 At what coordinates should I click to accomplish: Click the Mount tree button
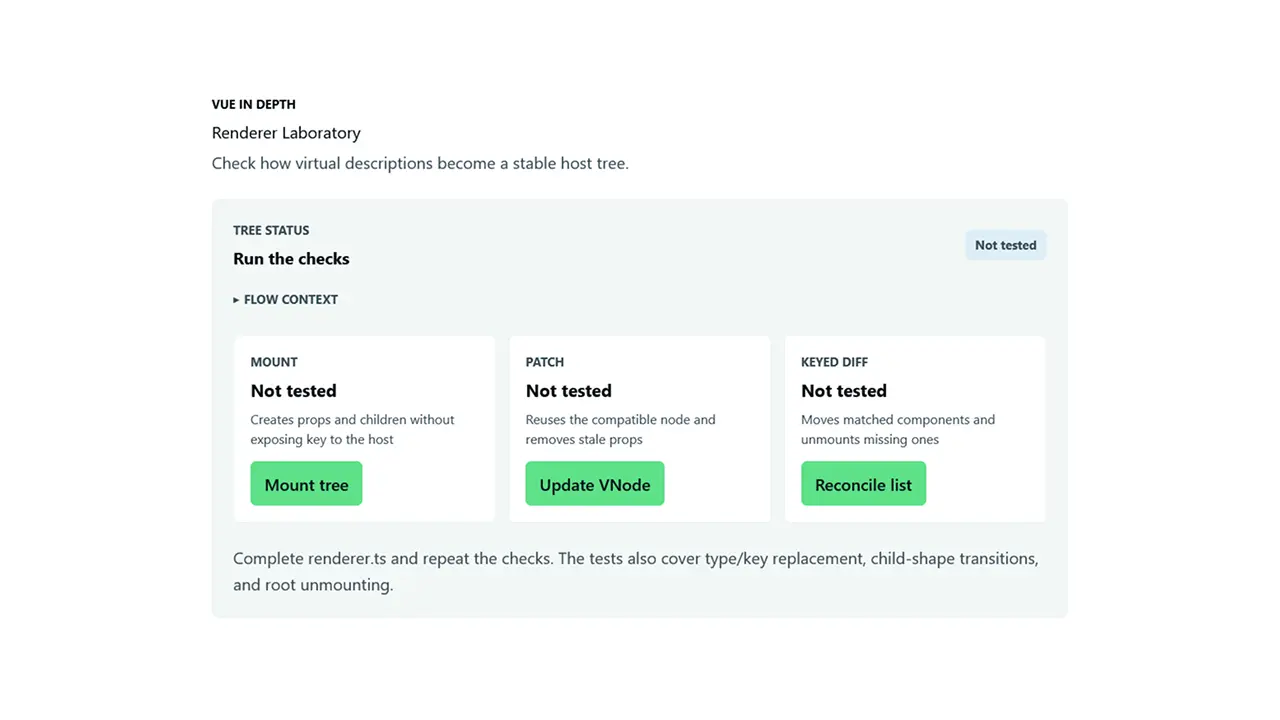click(306, 484)
